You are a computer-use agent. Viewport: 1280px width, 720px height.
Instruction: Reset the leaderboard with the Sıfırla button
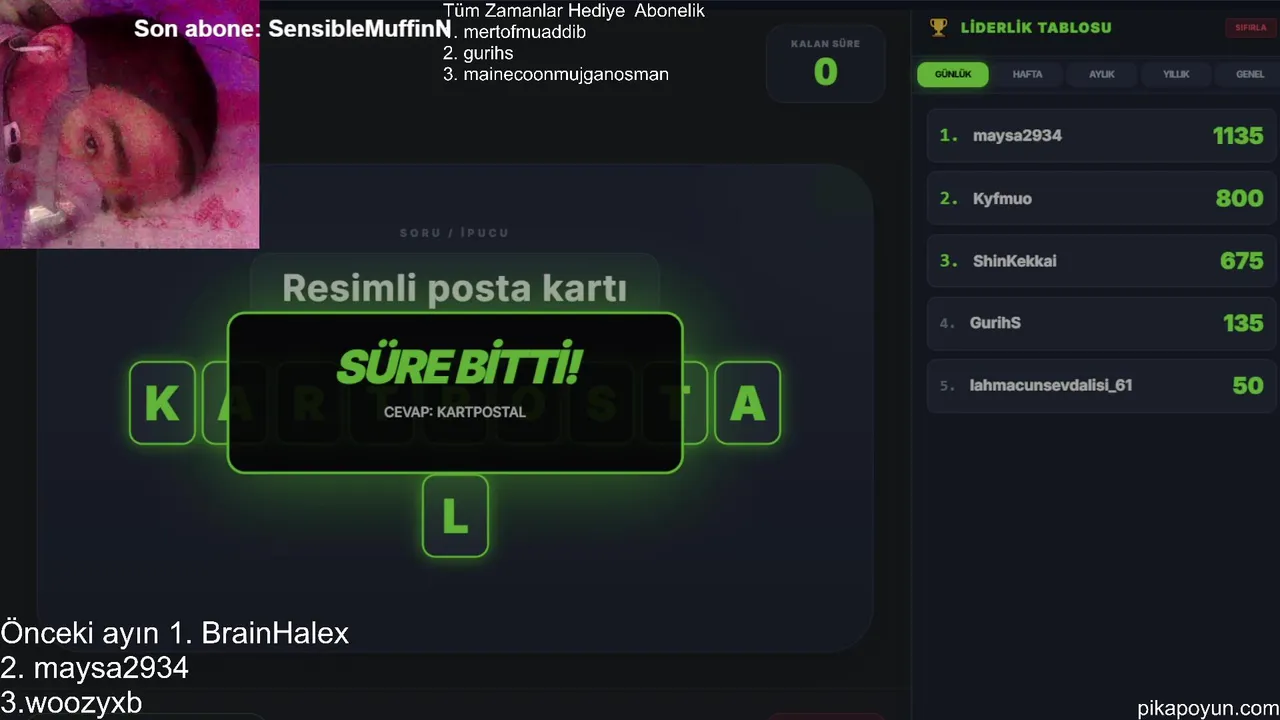click(1250, 28)
